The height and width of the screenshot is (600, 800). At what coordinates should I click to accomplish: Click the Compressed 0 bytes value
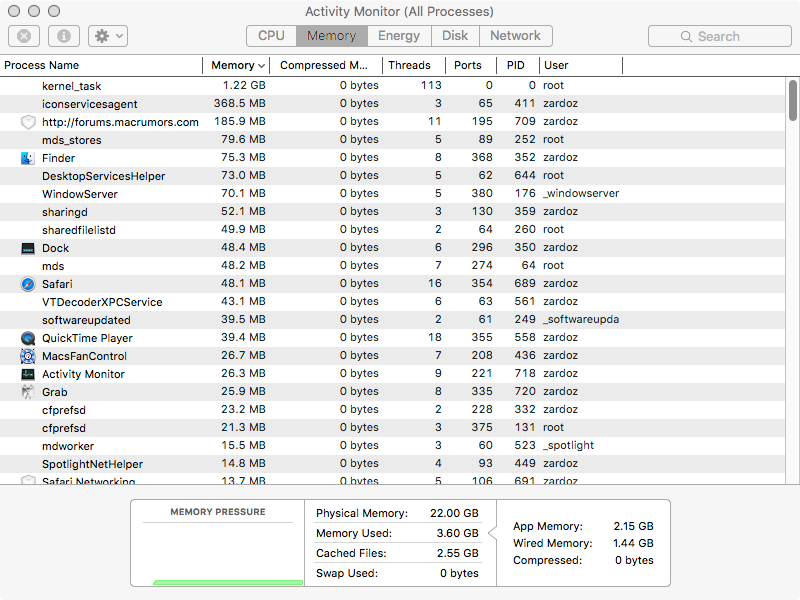coord(634,560)
